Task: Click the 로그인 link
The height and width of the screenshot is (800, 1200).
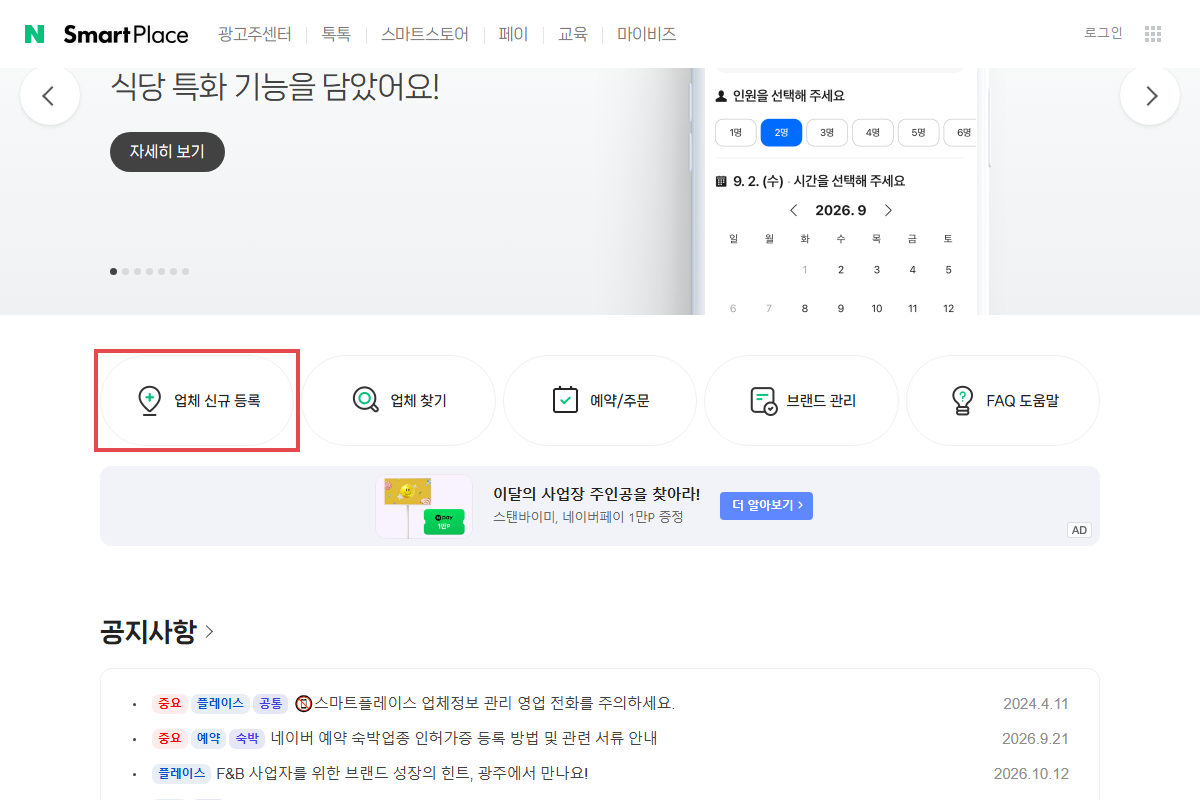Action: (1103, 33)
